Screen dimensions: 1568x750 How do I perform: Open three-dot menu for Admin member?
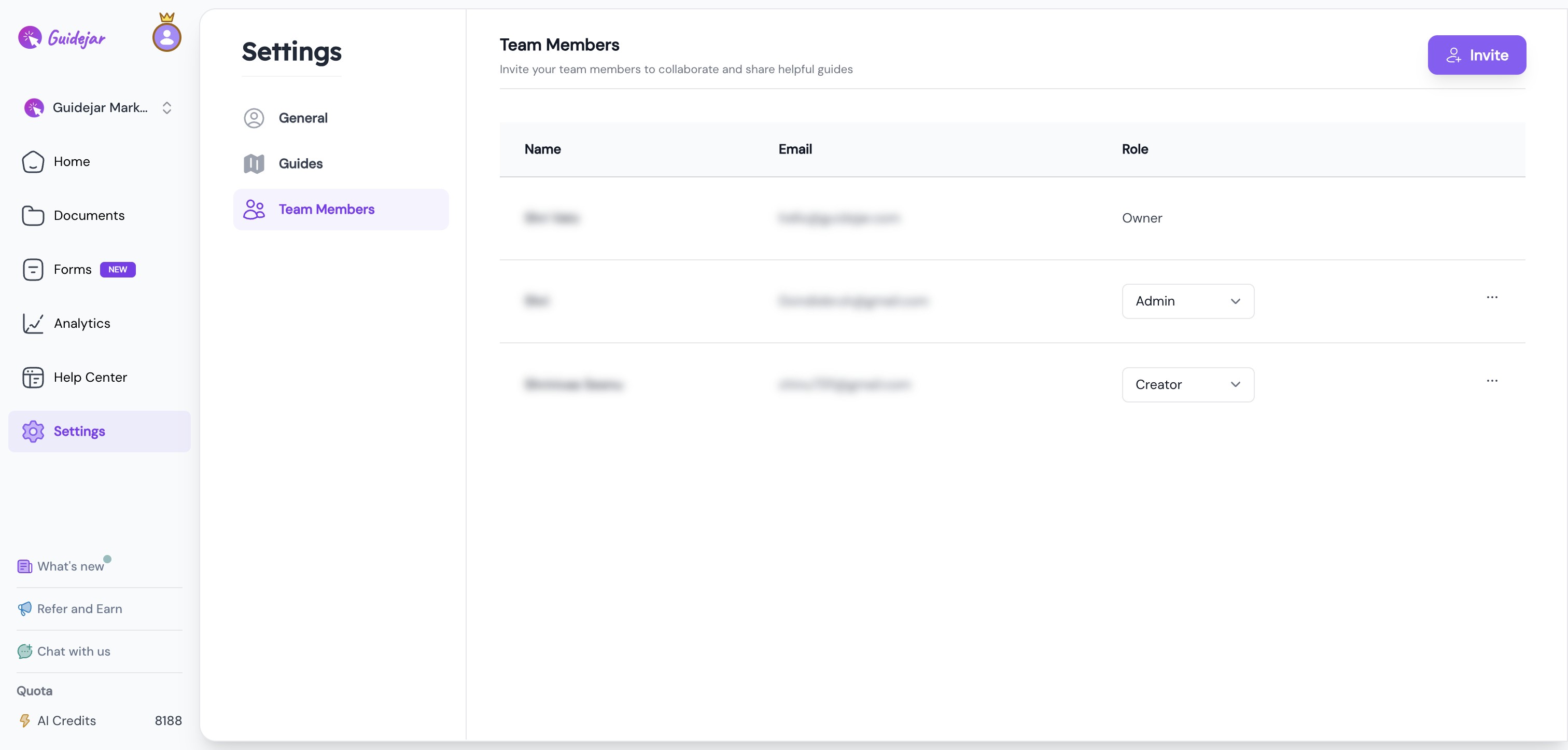(x=1492, y=298)
